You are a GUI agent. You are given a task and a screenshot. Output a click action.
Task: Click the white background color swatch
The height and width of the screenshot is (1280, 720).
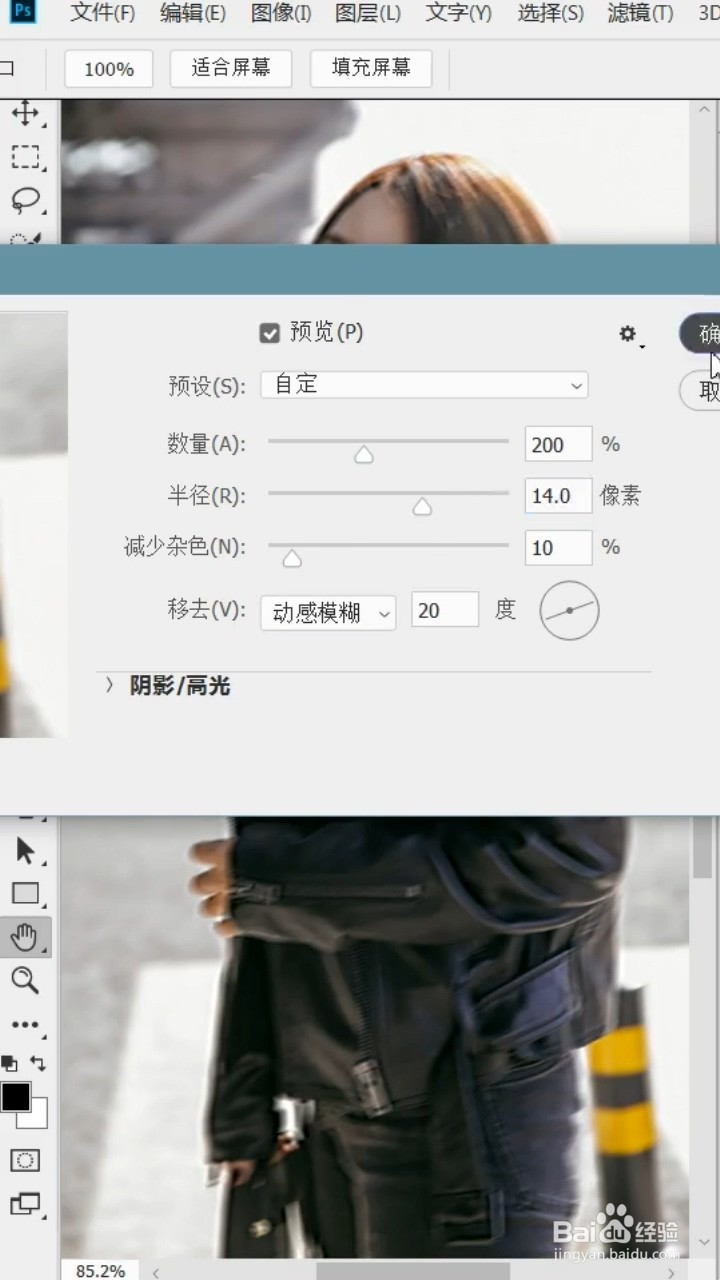pos(37,1117)
